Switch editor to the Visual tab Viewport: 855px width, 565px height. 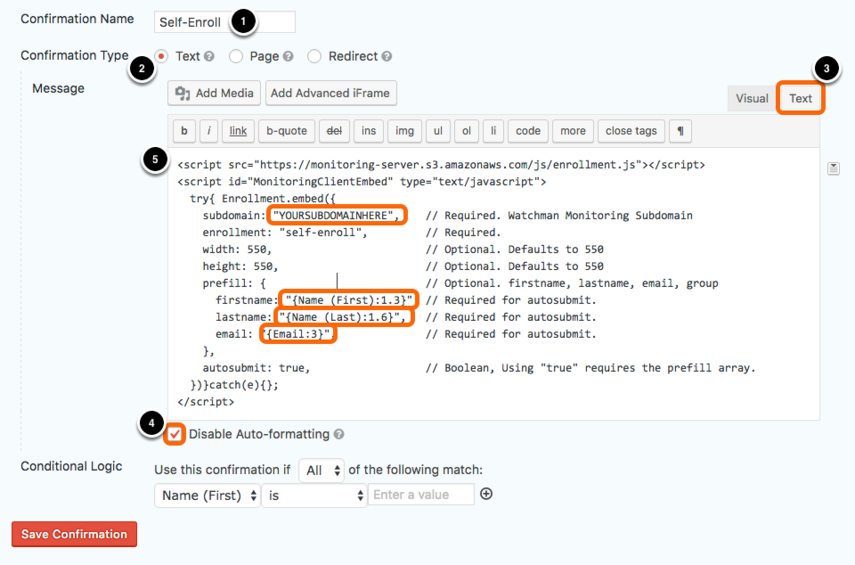[751, 99]
